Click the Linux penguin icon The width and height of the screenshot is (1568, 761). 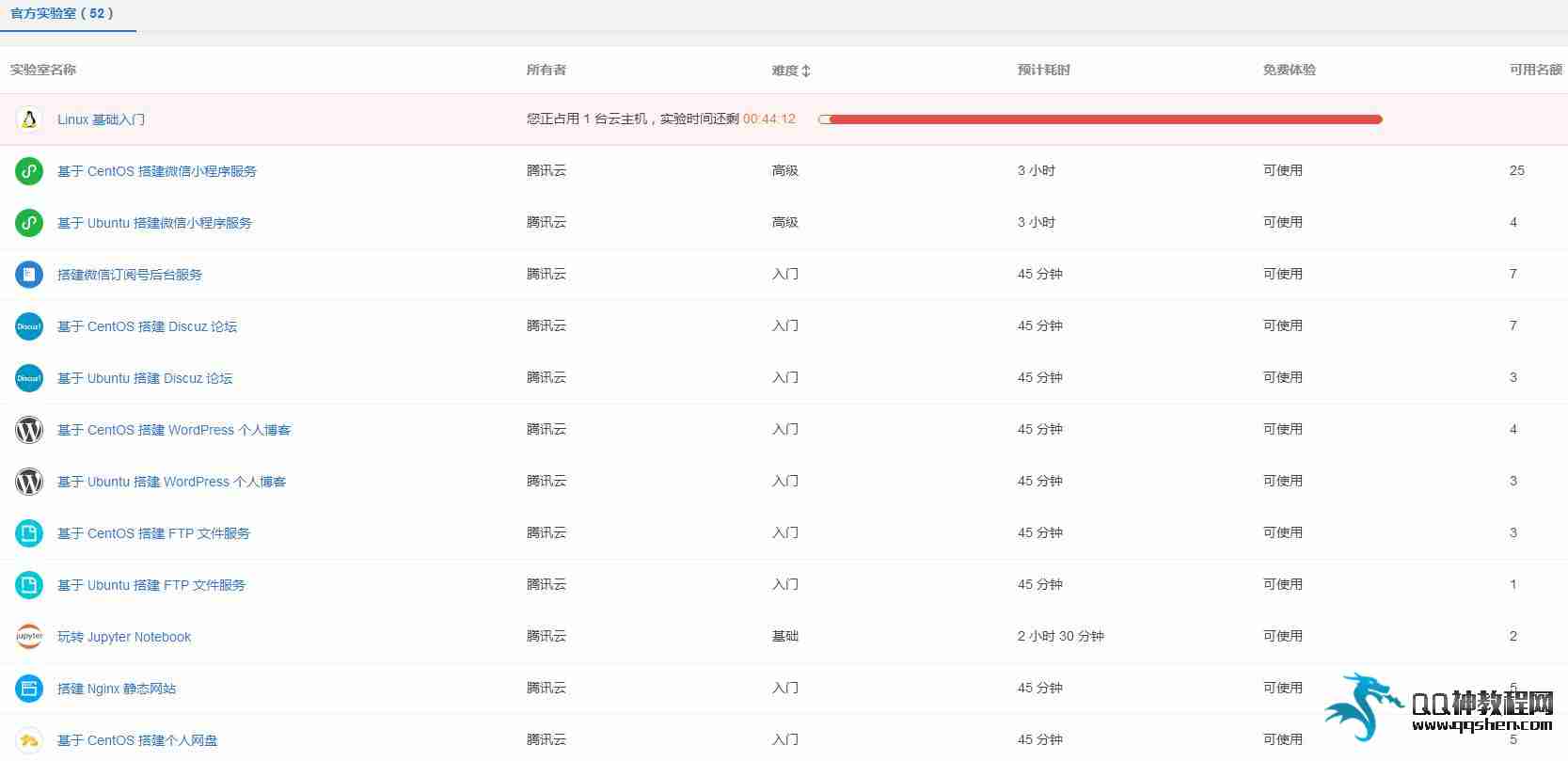(29, 119)
